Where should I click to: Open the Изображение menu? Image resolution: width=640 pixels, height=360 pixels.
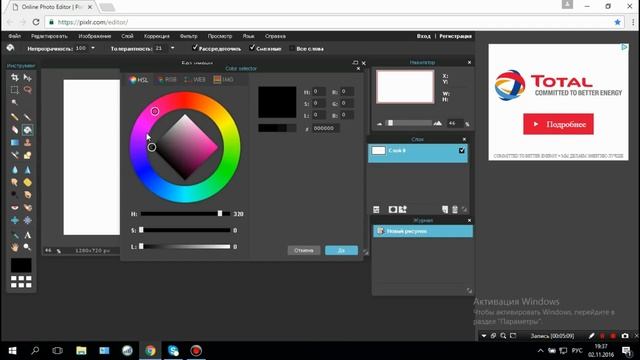tap(95, 36)
